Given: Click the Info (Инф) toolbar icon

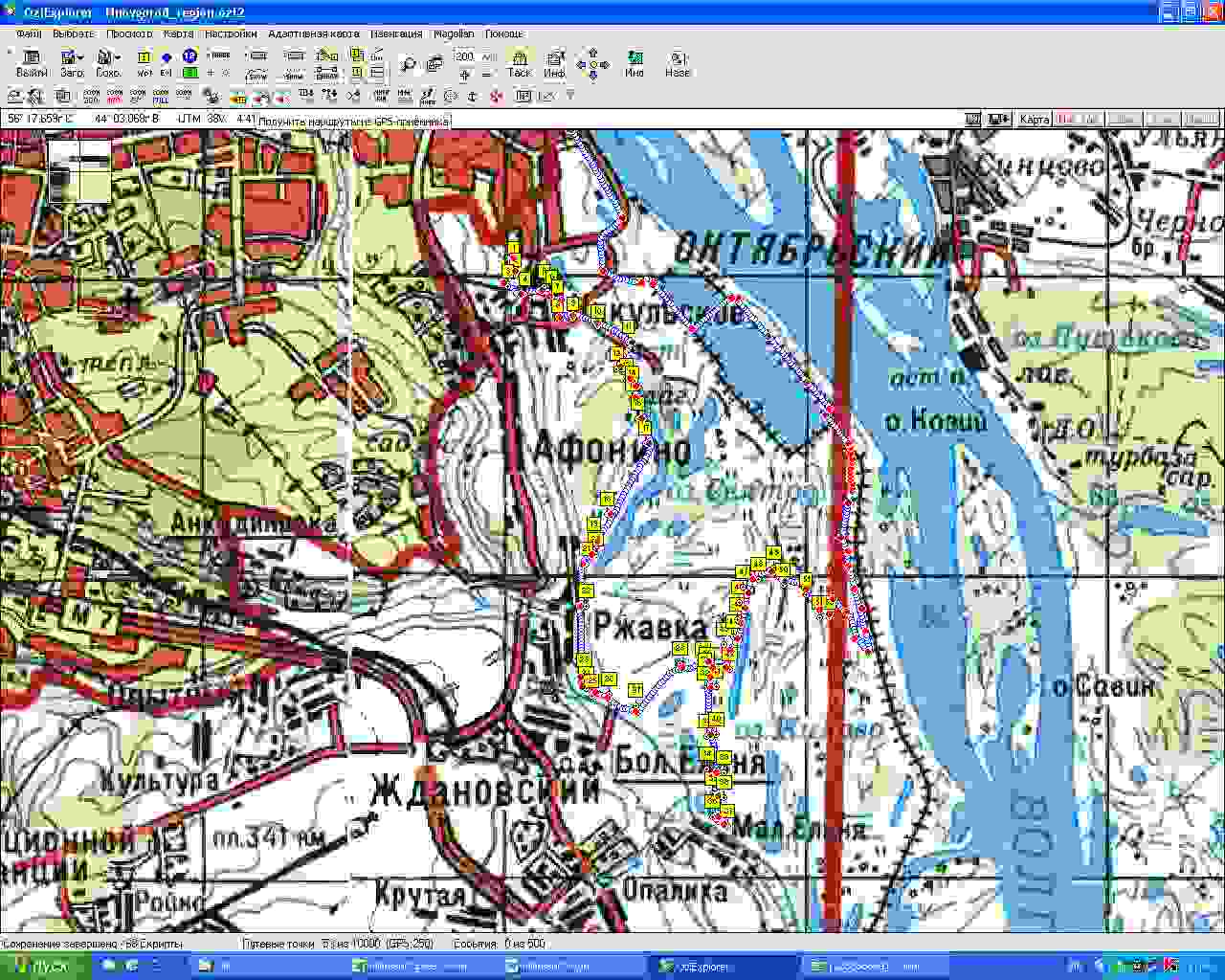Looking at the screenshot, I should click(554, 63).
